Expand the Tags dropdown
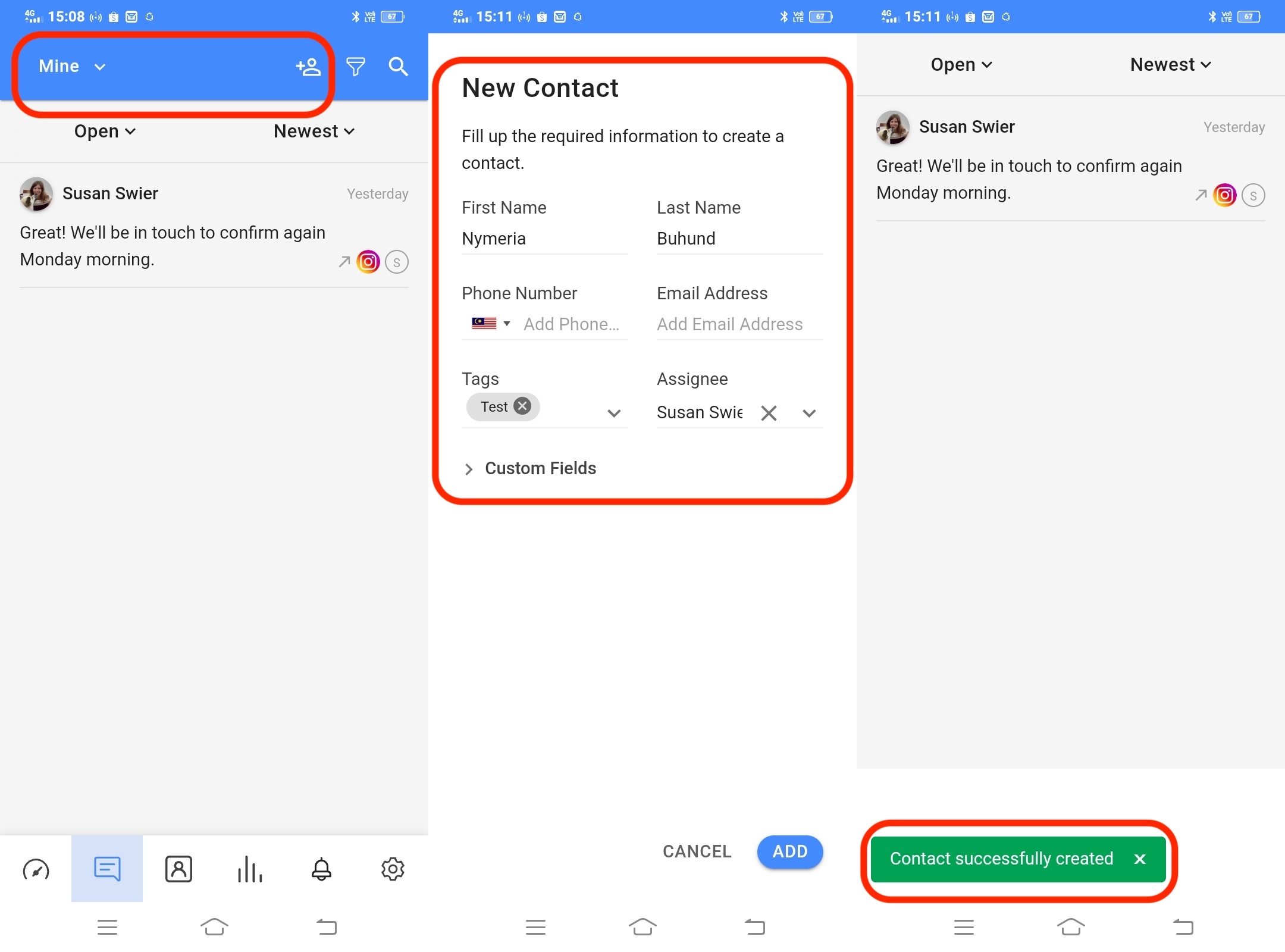This screenshot has width=1285, height=952. pyautogui.click(x=614, y=411)
